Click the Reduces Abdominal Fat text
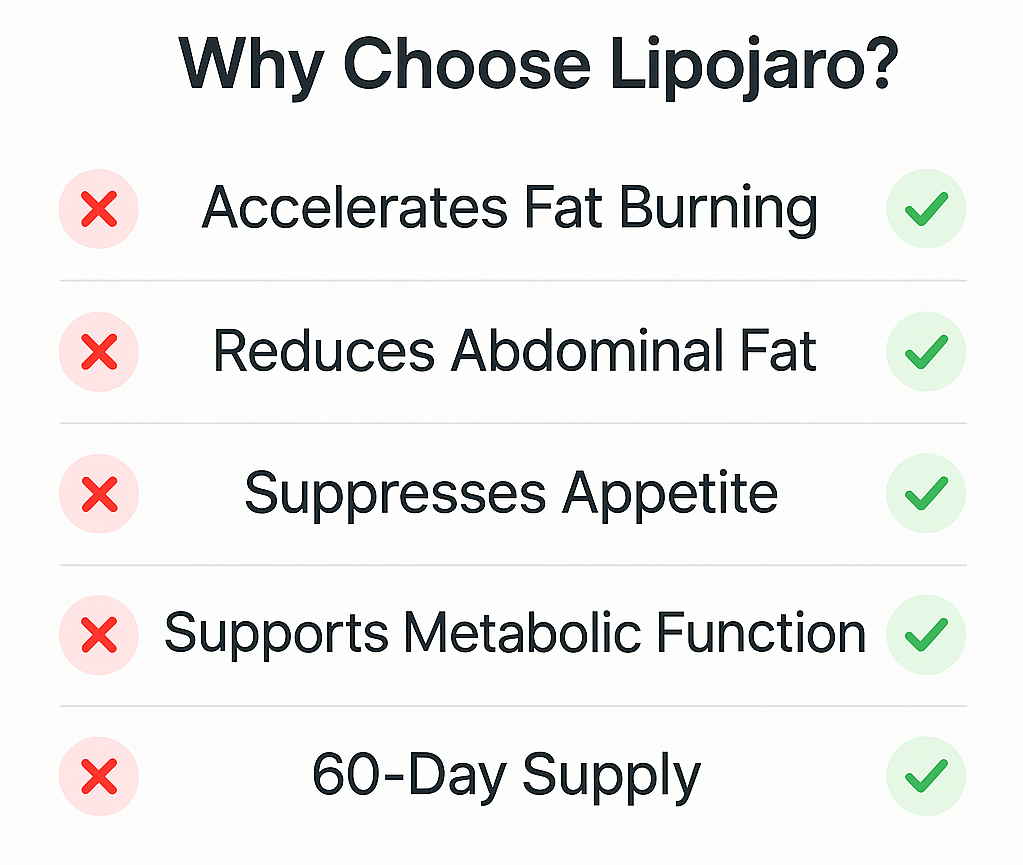The width and height of the screenshot is (1023, 865). pyautogui.click(x=515, y=351)
